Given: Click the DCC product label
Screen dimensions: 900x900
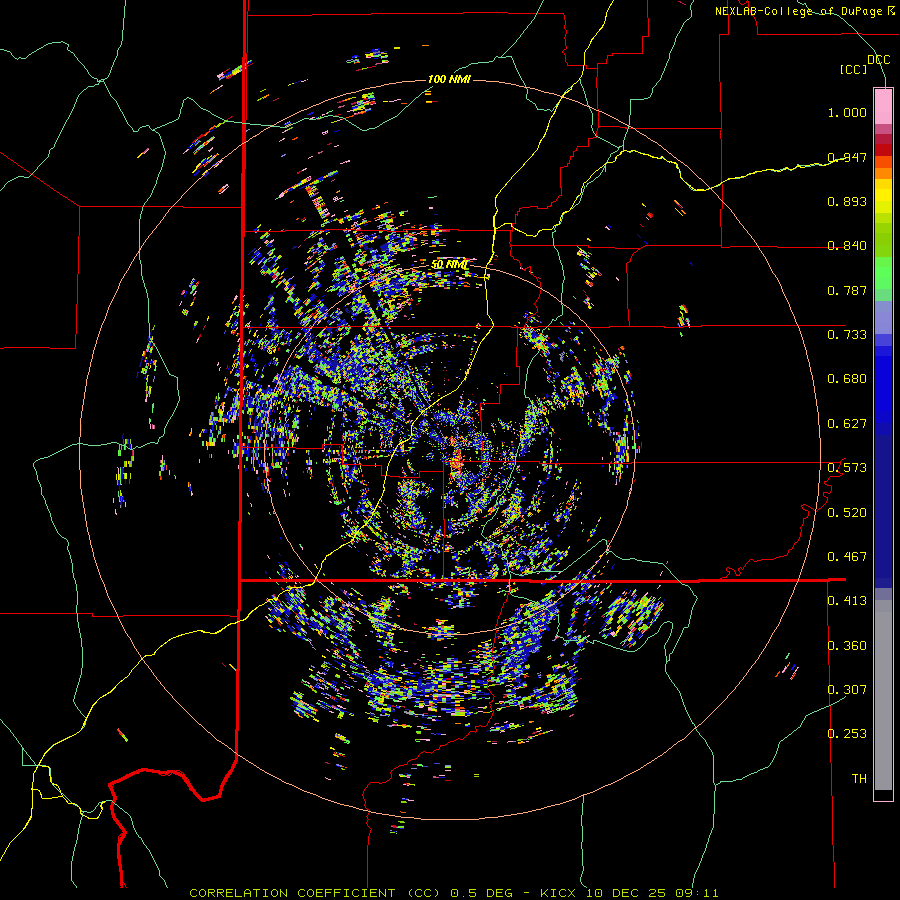Looking at the screenshot, I should tap(878, 60).
